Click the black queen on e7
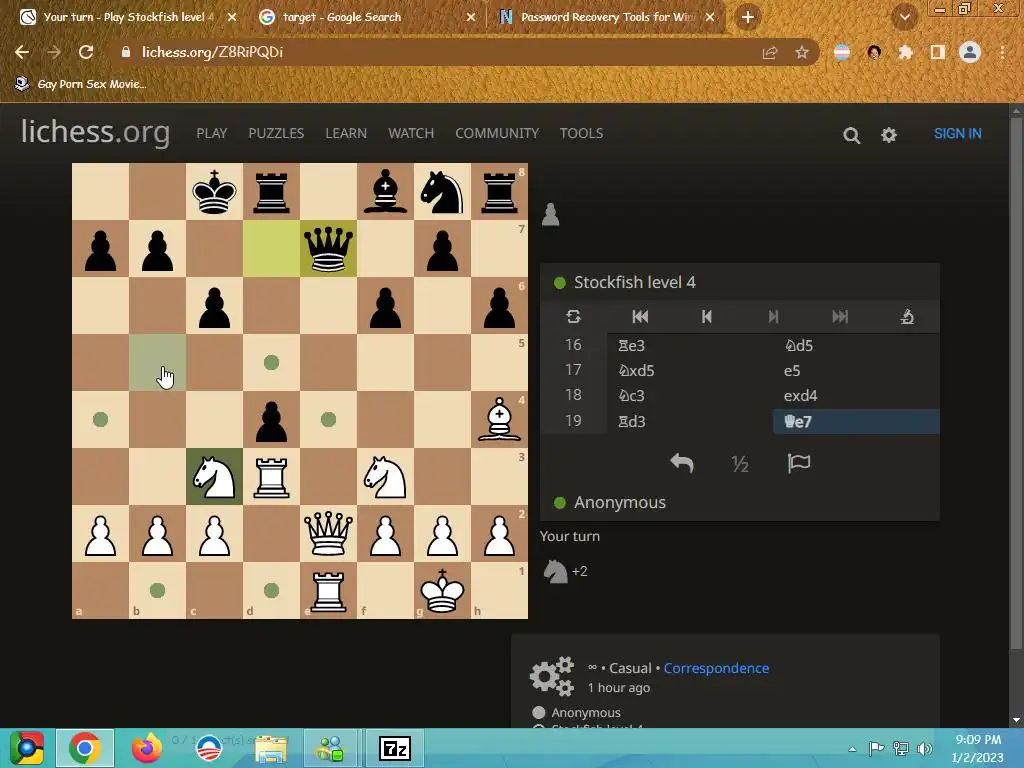Image resolution: width=1024 pixels, height=768 pixels. (328, 248)
